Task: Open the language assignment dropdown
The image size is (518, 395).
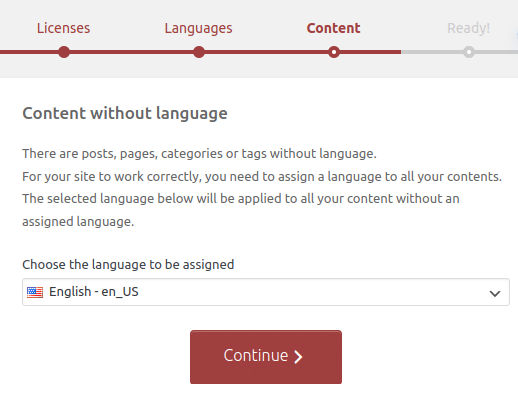Action: click(266, 292)
